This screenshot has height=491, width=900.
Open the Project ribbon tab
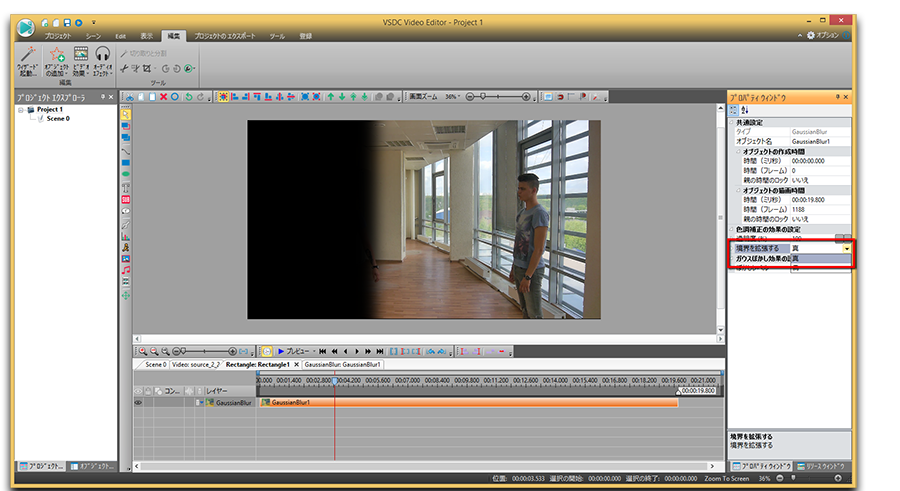57,36
